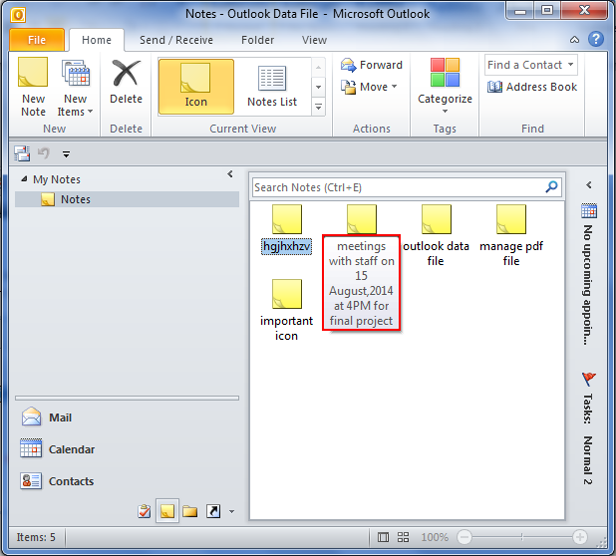Open the Folder tab
Screen dimensions: 616x556
tap(257, 40)
